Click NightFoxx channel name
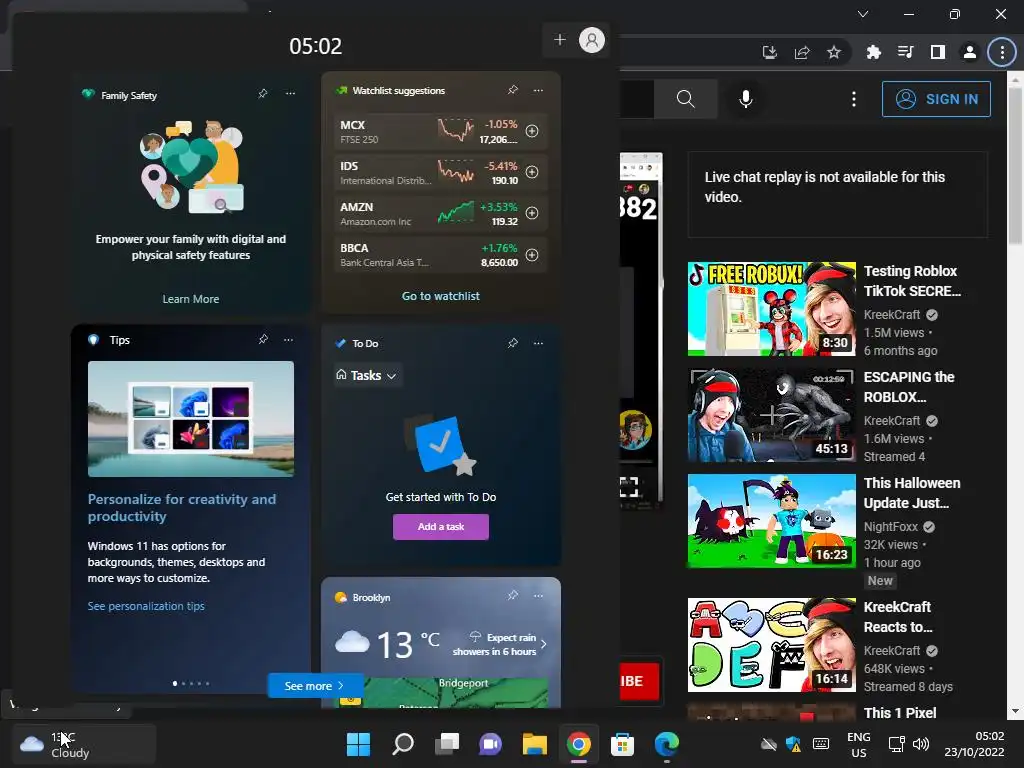The image size is (1024, 768). click(x=891, y=526)
